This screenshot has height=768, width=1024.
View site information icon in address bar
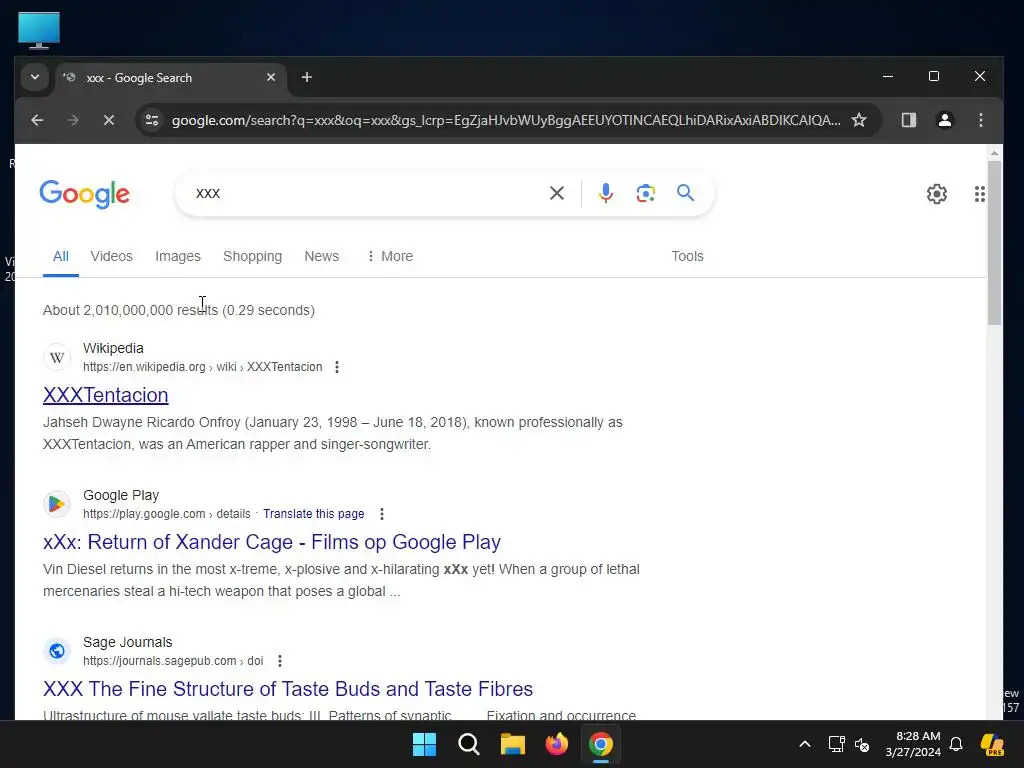(x=152, y=120)
